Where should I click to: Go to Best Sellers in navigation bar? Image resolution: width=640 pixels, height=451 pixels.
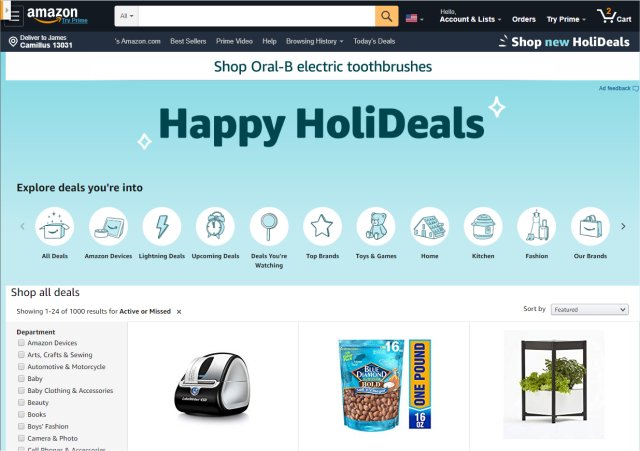188,41
